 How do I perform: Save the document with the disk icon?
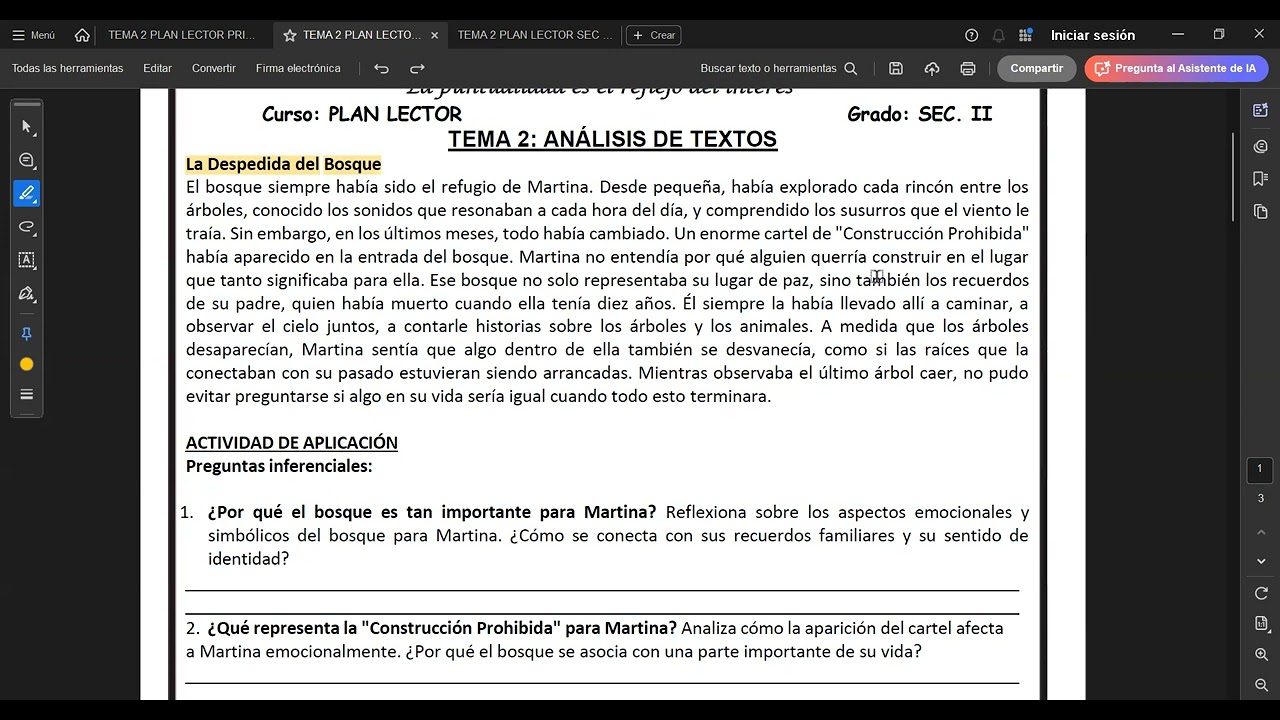tap(896, 68)
